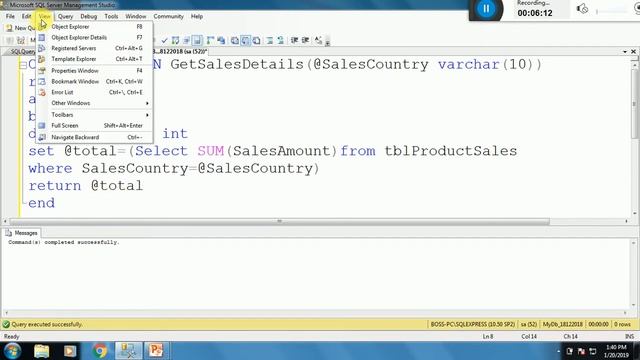640x360 pixels.
Task: Click the Parse query checkmark icon
Action: [x=164, y=40]
